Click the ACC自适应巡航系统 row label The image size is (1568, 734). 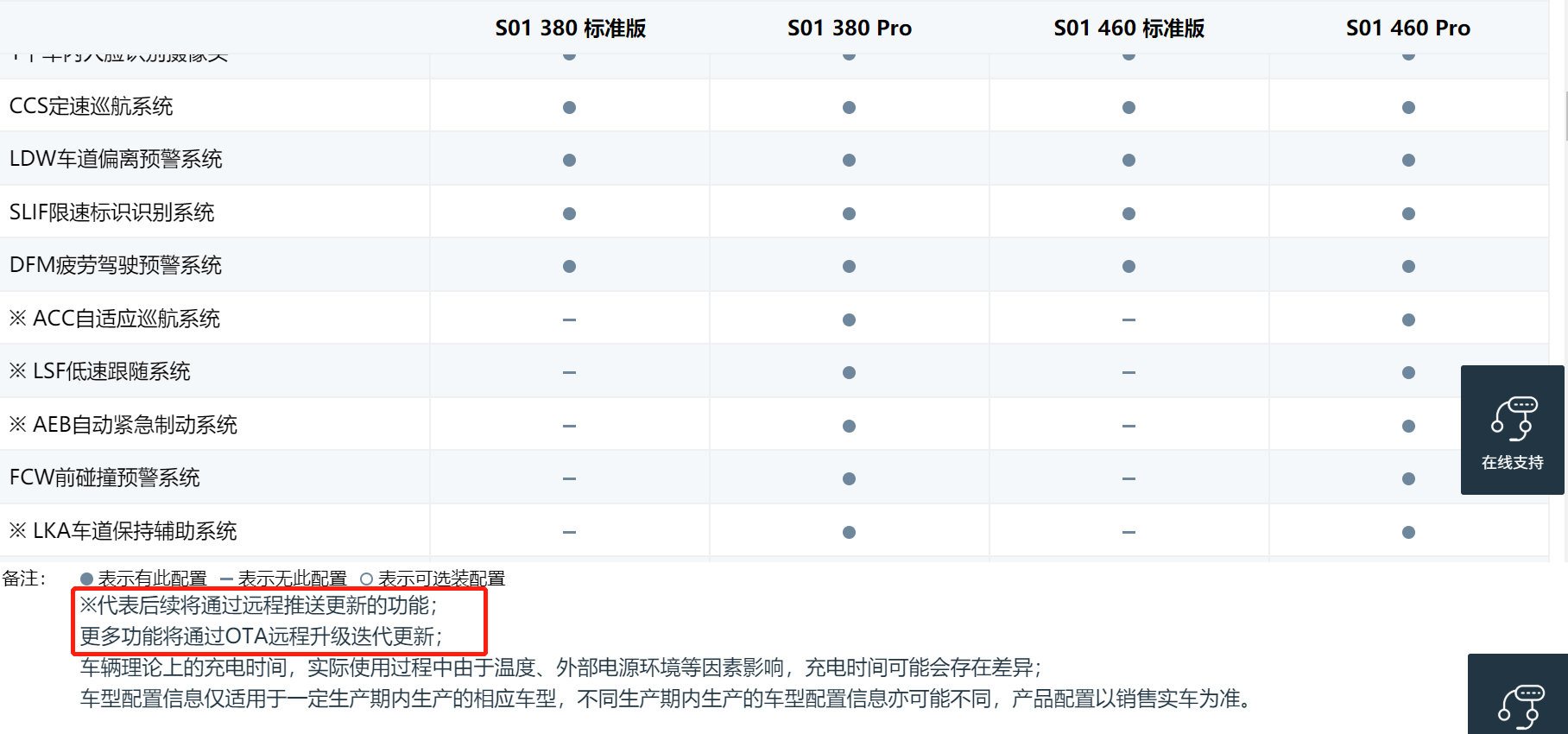[x=115, y=319]
